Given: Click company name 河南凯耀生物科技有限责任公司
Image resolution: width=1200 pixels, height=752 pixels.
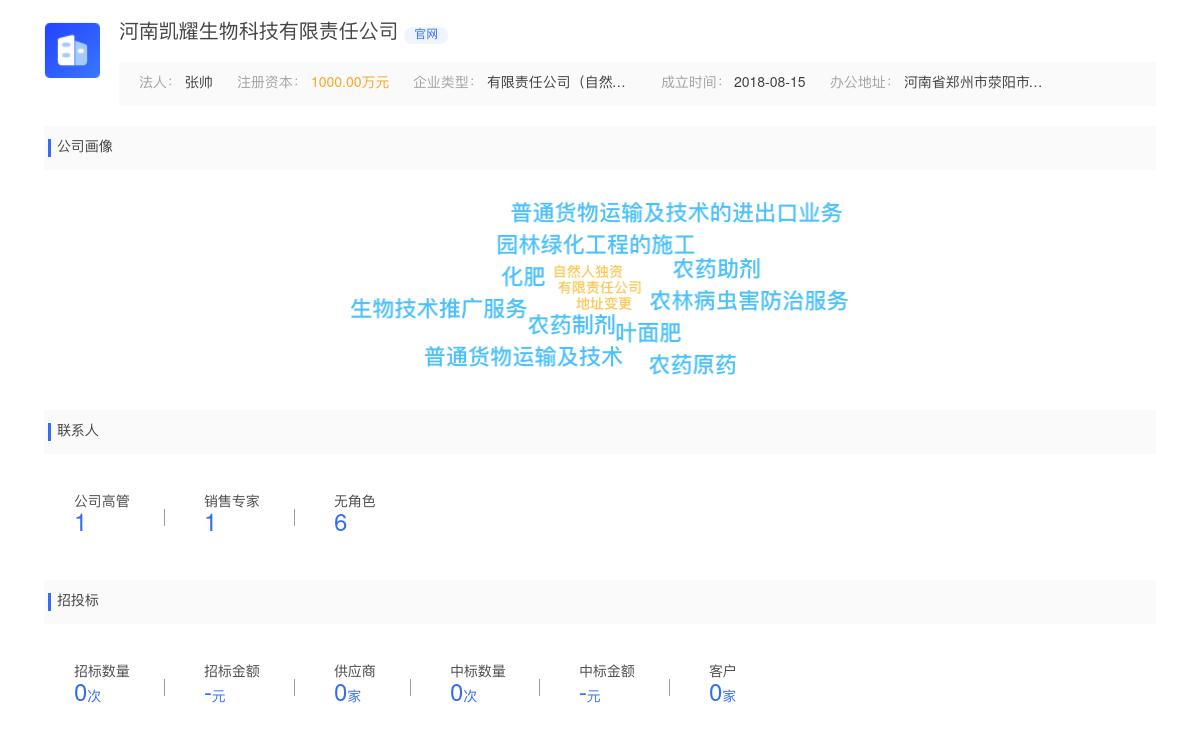Looking at the screenshot, I should point(259,32).
